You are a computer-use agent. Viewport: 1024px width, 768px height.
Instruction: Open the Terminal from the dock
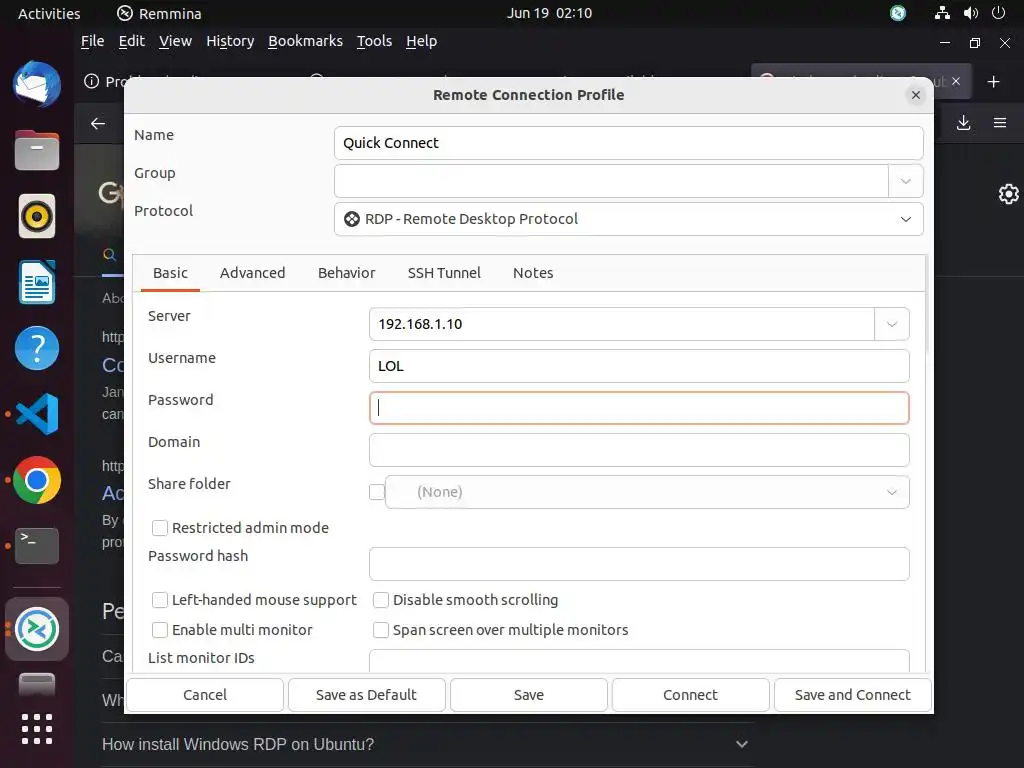pos(37,546)
